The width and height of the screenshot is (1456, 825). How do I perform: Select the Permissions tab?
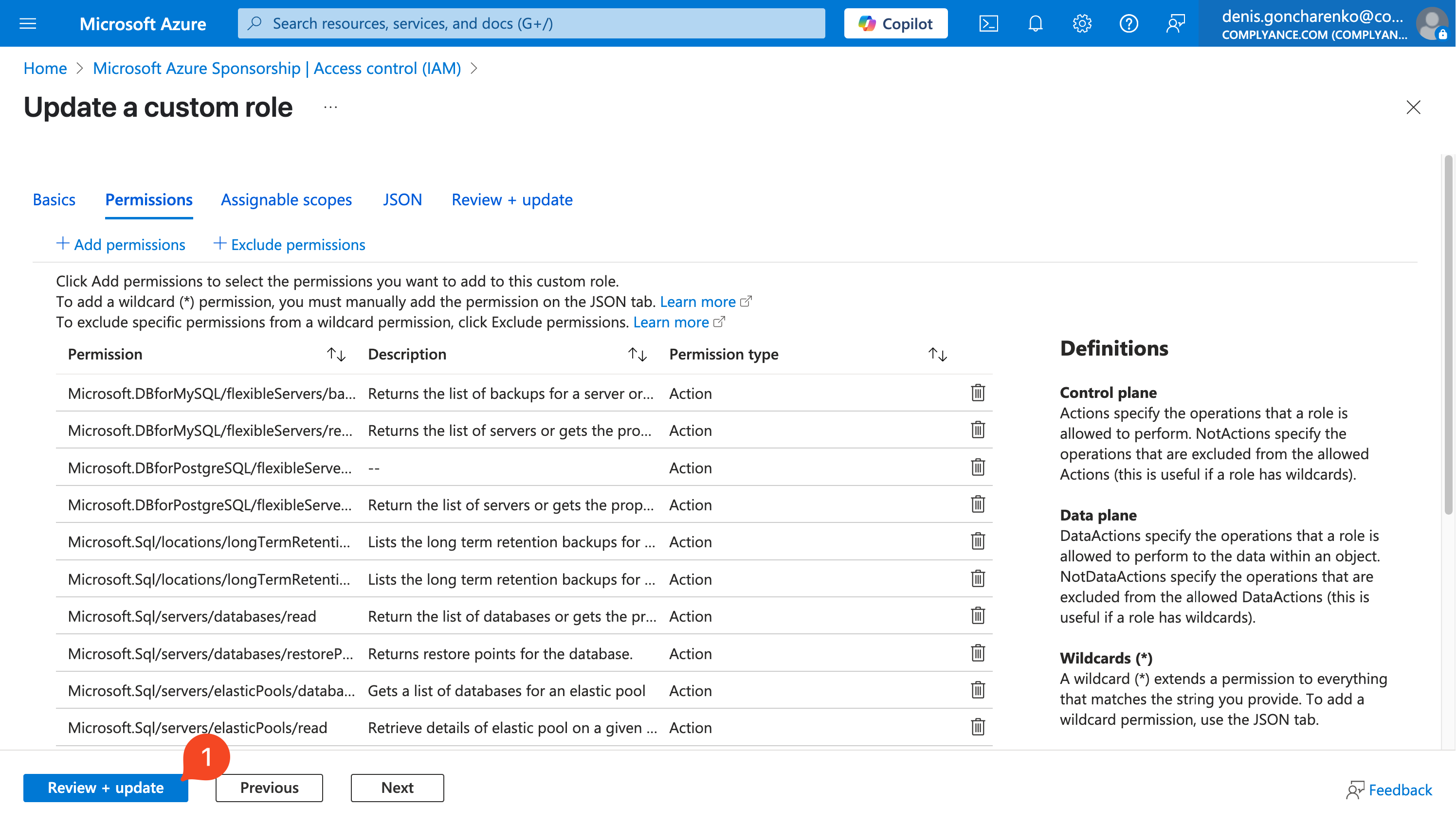tap(149, 199)
